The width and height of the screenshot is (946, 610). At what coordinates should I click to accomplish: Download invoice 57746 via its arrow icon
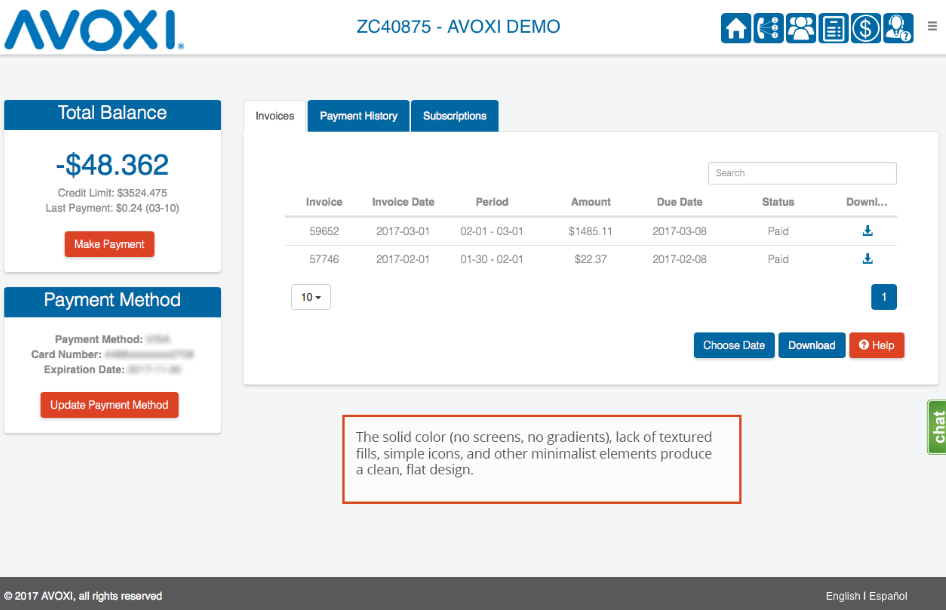click(868, 259)
